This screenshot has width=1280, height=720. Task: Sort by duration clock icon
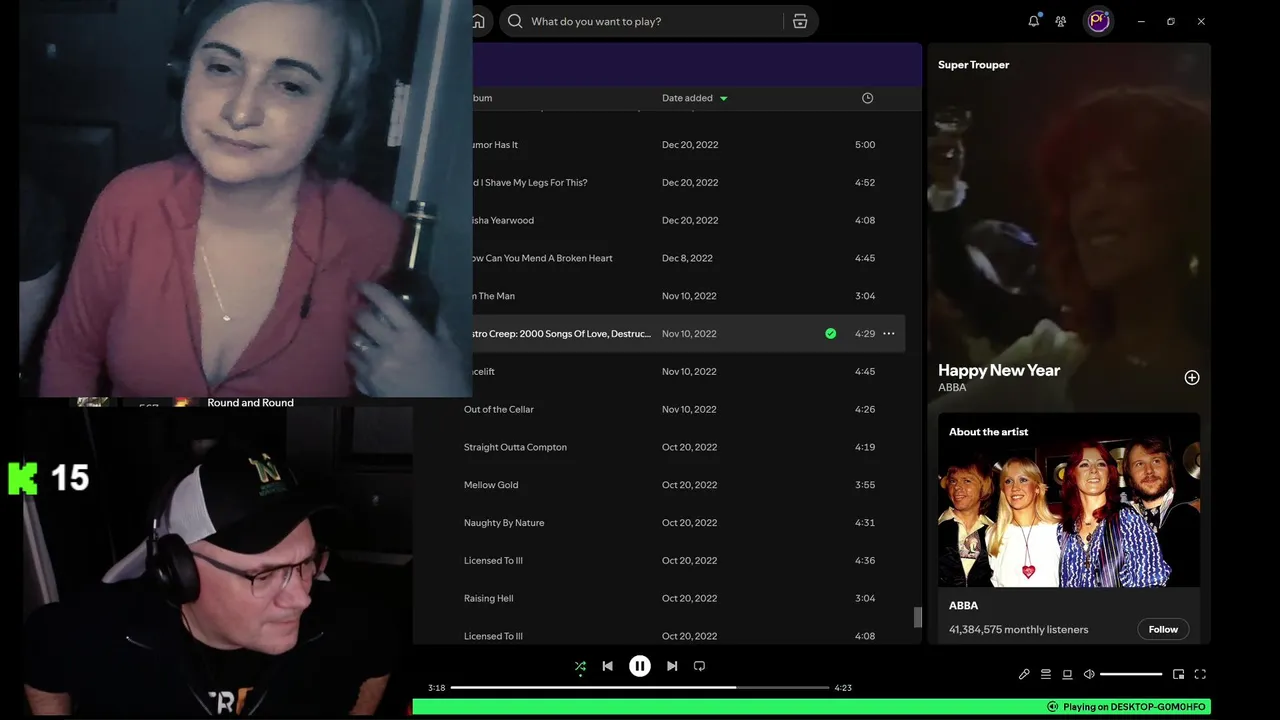point(867,98)
